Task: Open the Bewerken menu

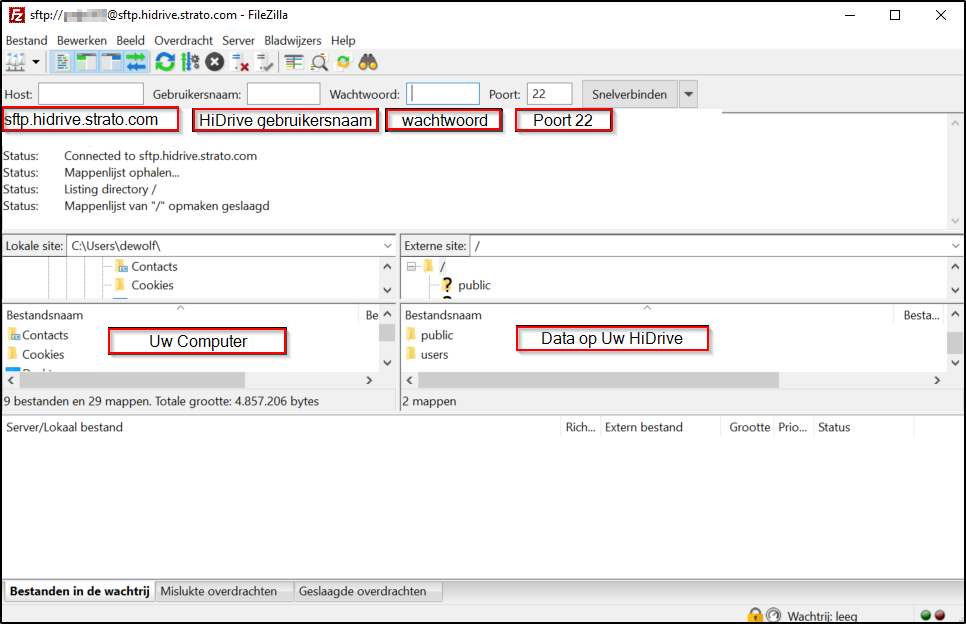Action: pyautogui.click(x=82, y=41)
